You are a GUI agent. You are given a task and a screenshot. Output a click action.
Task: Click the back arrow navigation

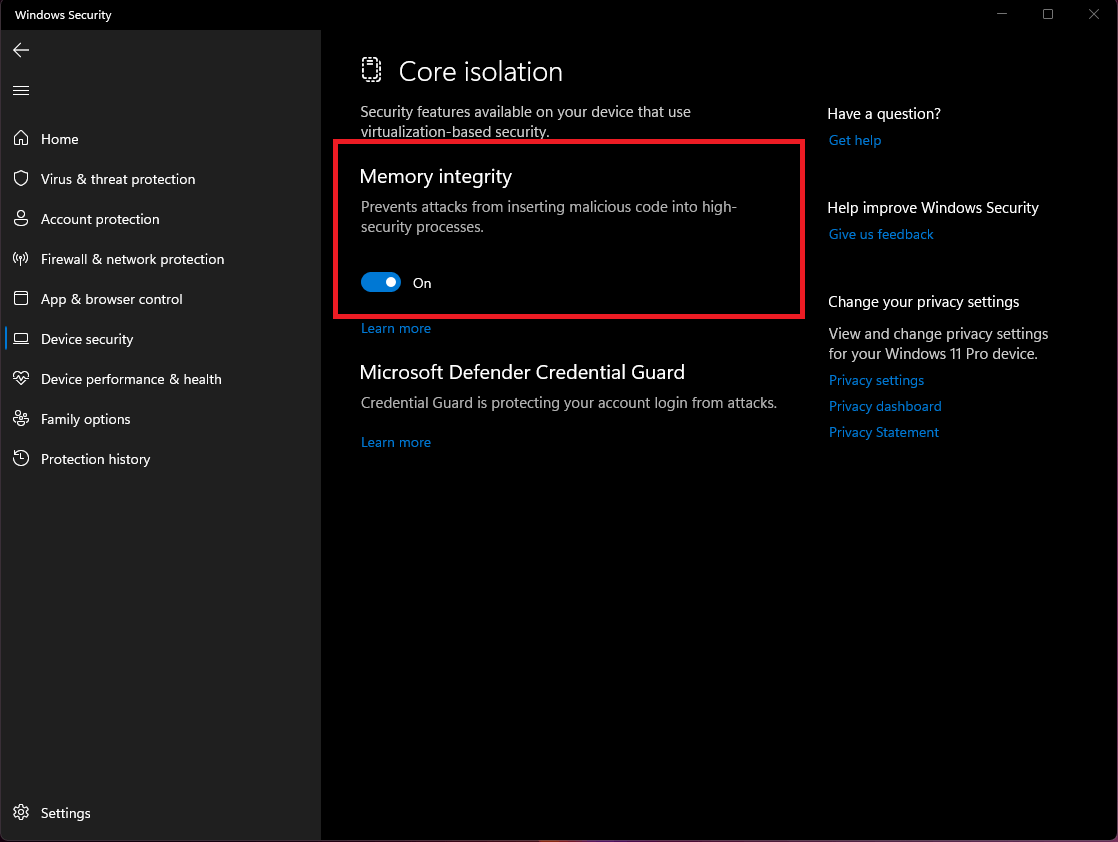pos(20,50)
